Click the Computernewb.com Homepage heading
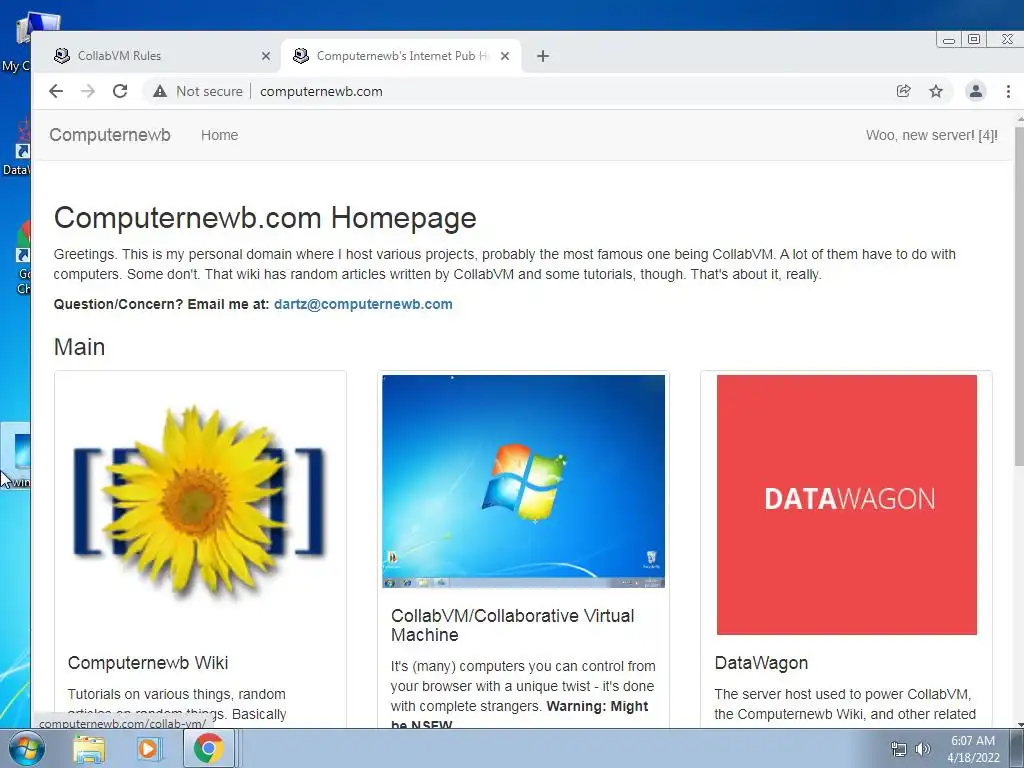 click(265, 217)
